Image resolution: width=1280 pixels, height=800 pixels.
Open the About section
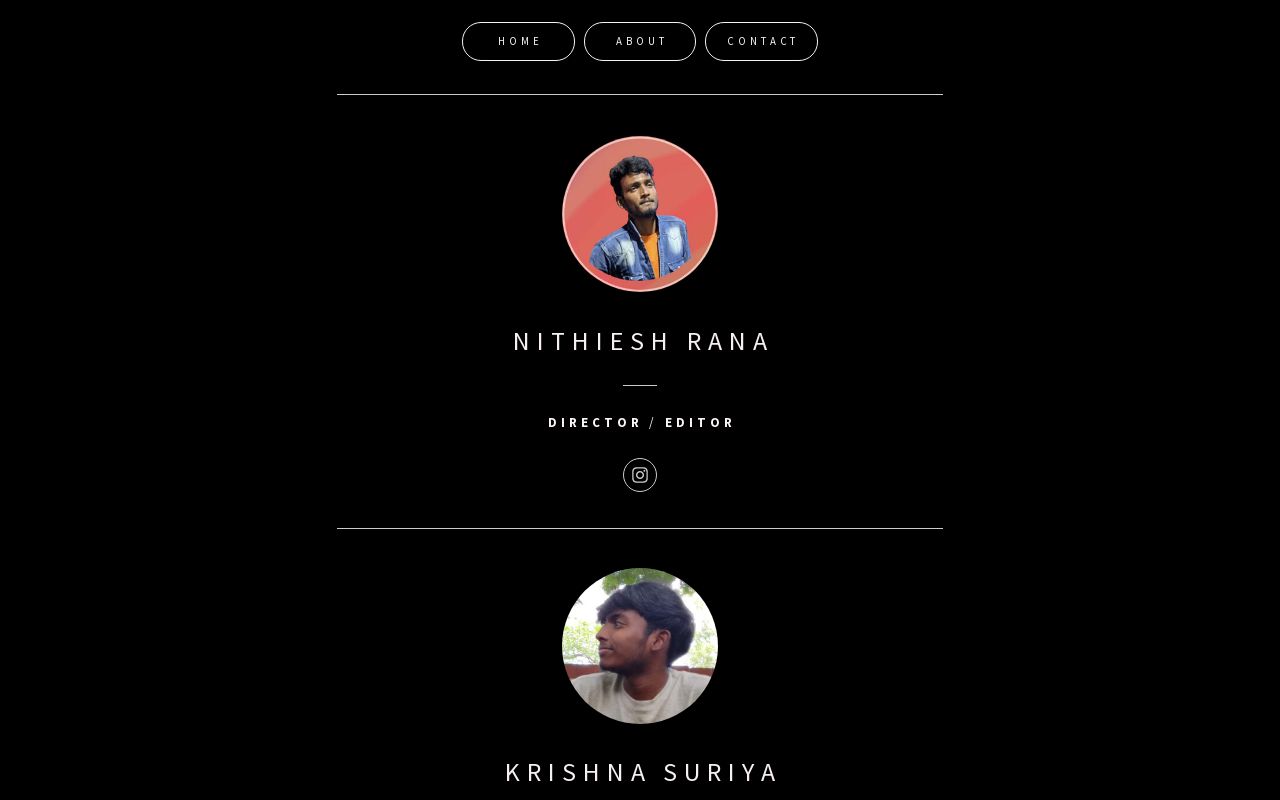640,41
